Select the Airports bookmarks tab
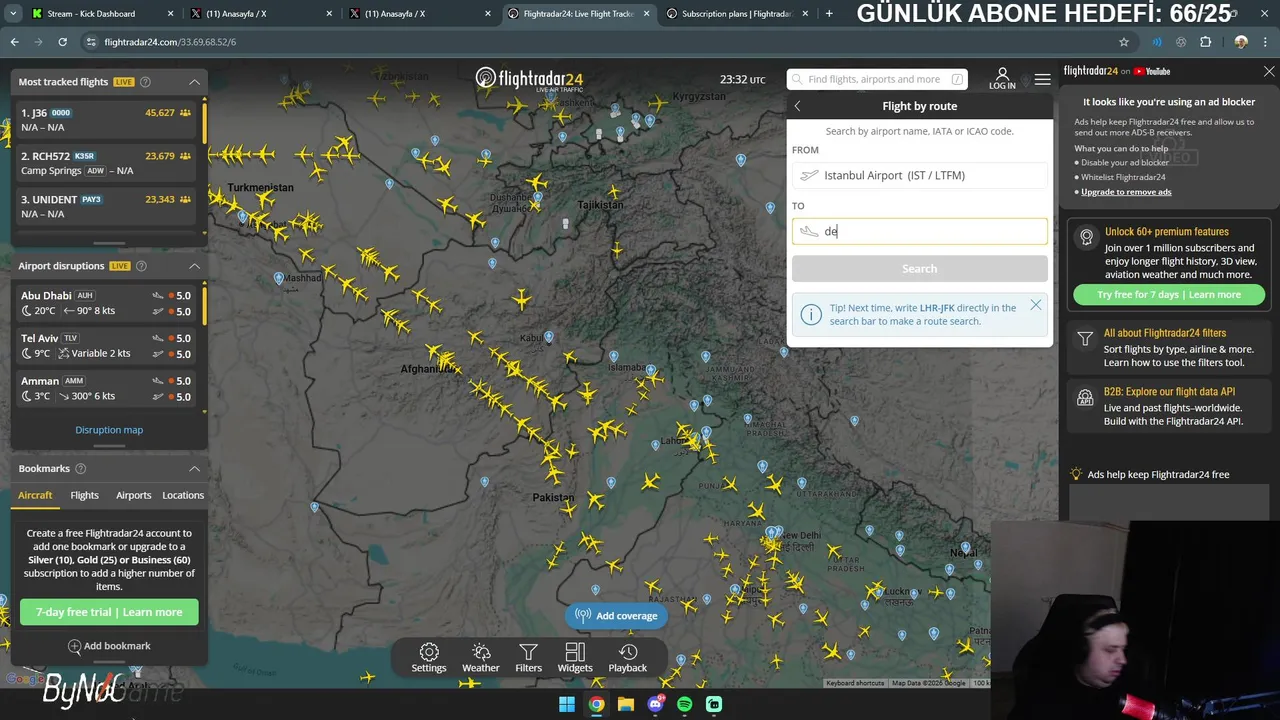1280x720 pixels. 133,495
